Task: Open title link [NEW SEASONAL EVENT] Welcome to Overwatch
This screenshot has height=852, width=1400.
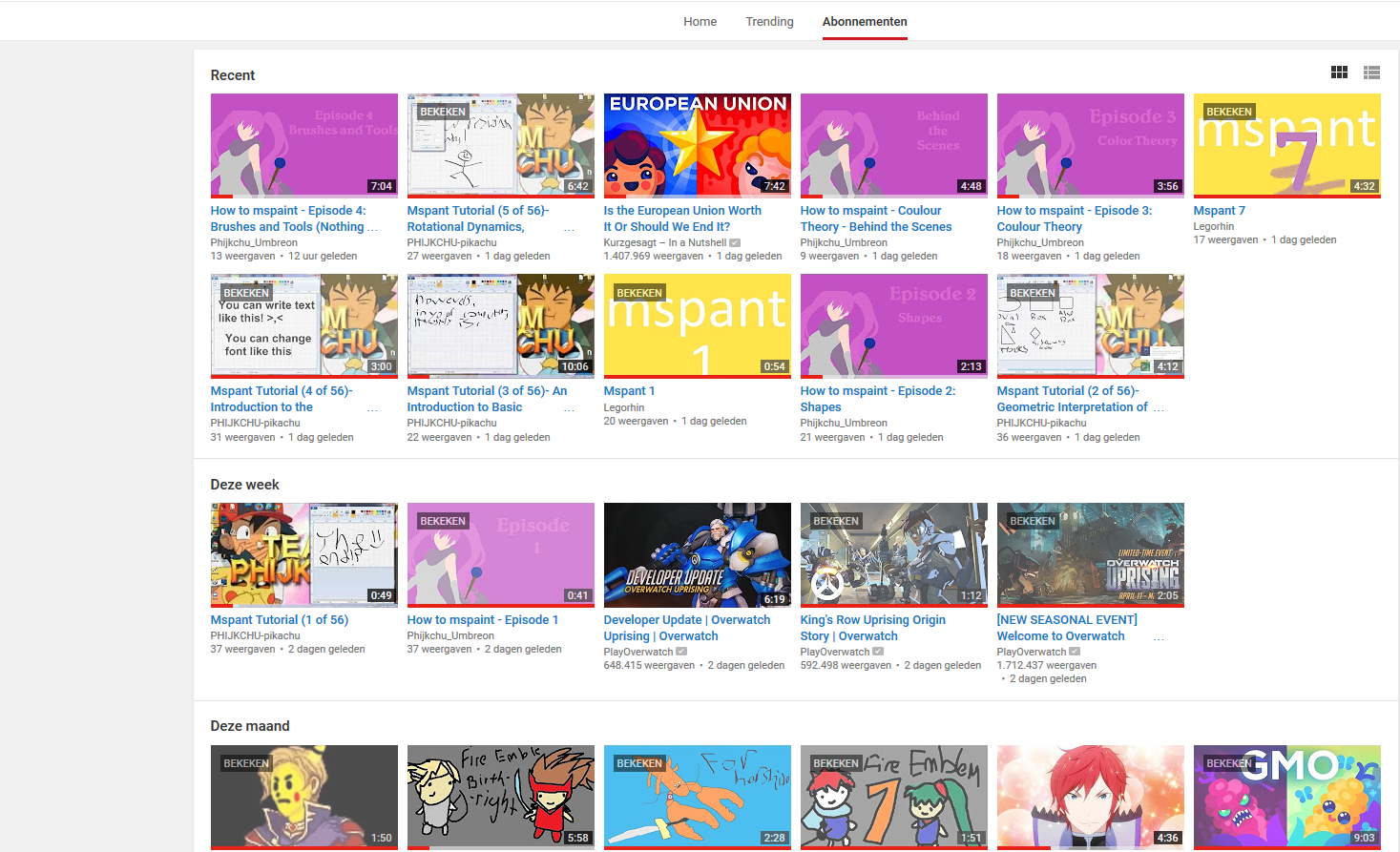Action: click(1067, 628)
